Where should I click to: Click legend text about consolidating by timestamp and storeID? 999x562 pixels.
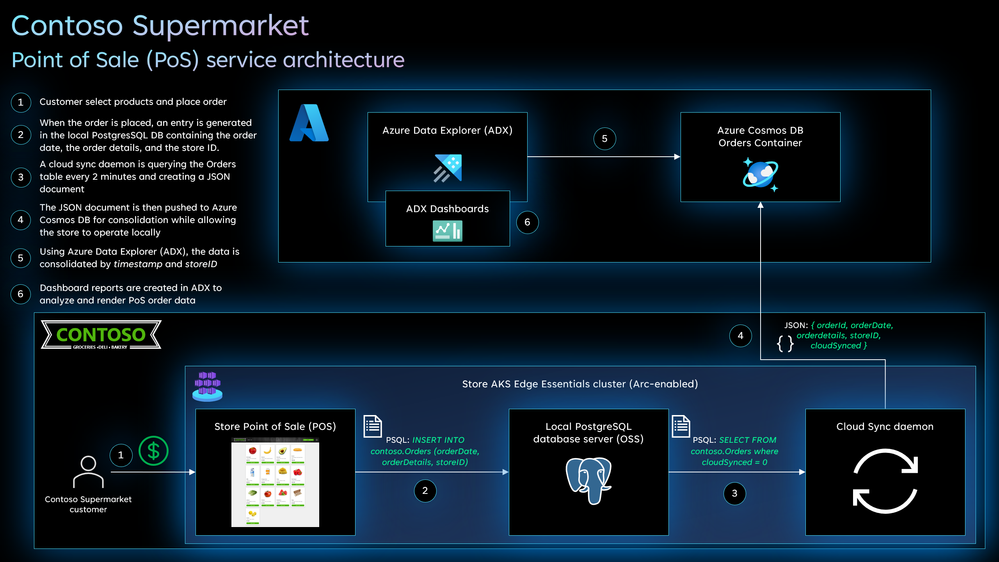click(x=140, y=257)
